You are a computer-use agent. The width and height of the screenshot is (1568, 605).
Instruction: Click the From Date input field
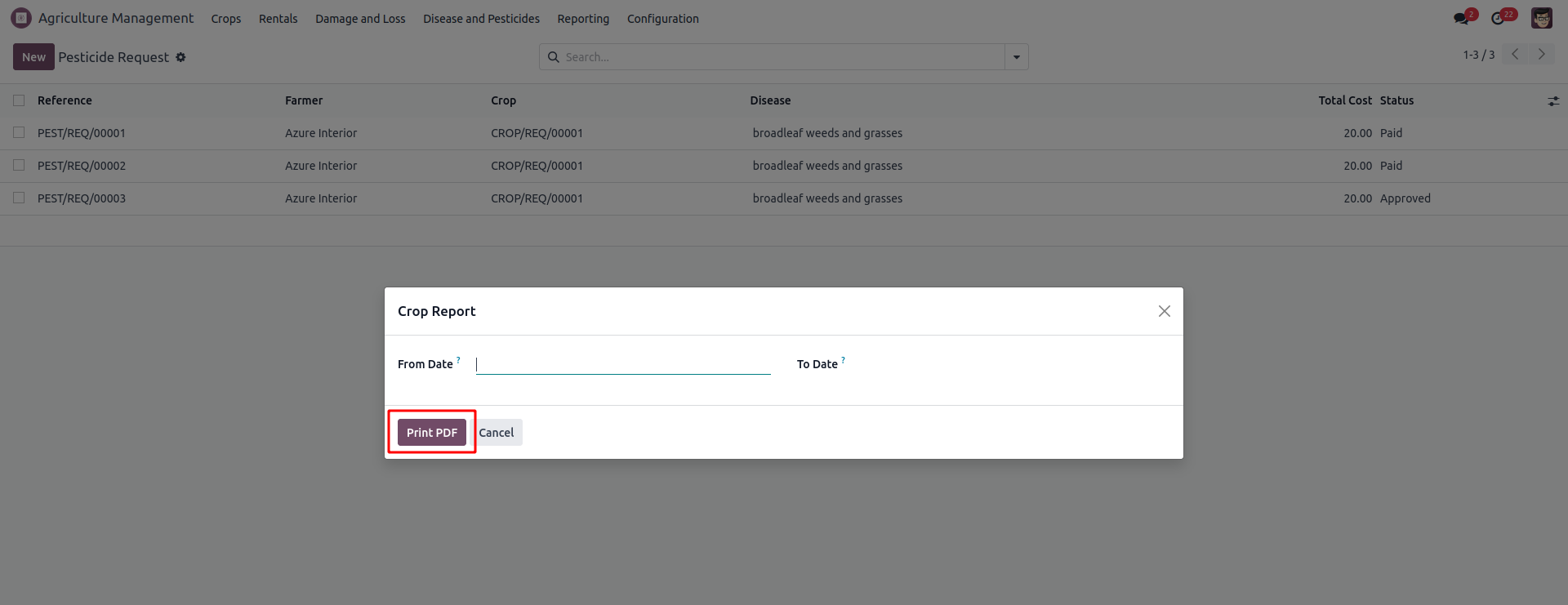622,364
